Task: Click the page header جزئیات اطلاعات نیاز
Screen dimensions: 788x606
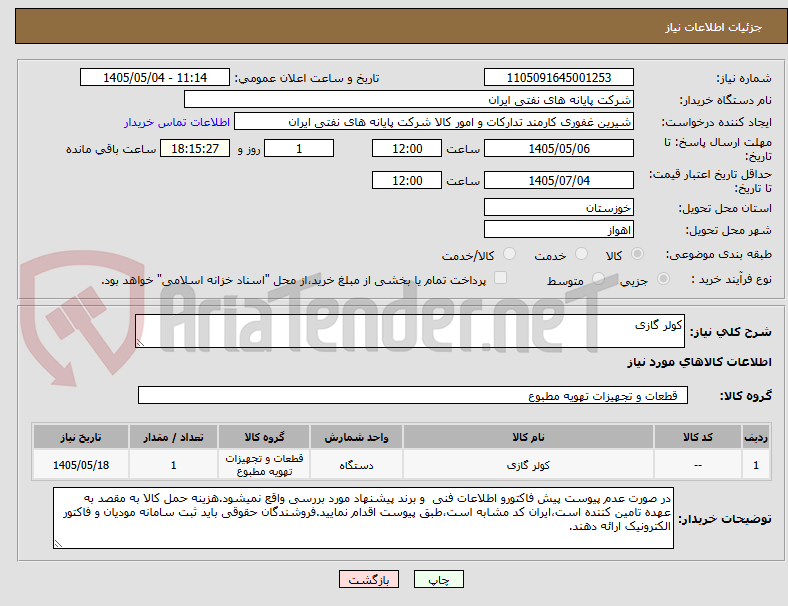Action: [714, 27]
